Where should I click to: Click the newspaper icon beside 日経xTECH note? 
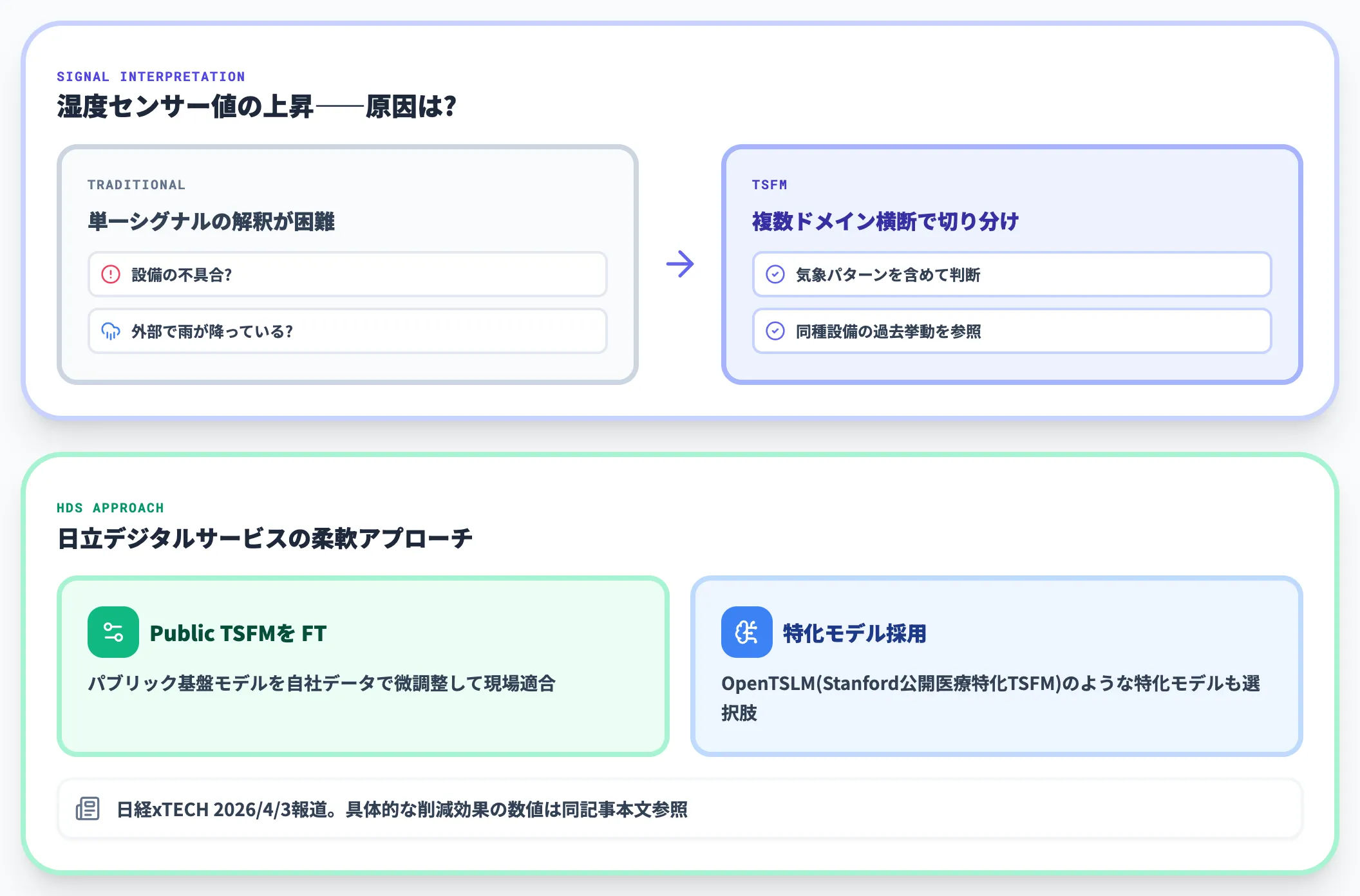88,808
